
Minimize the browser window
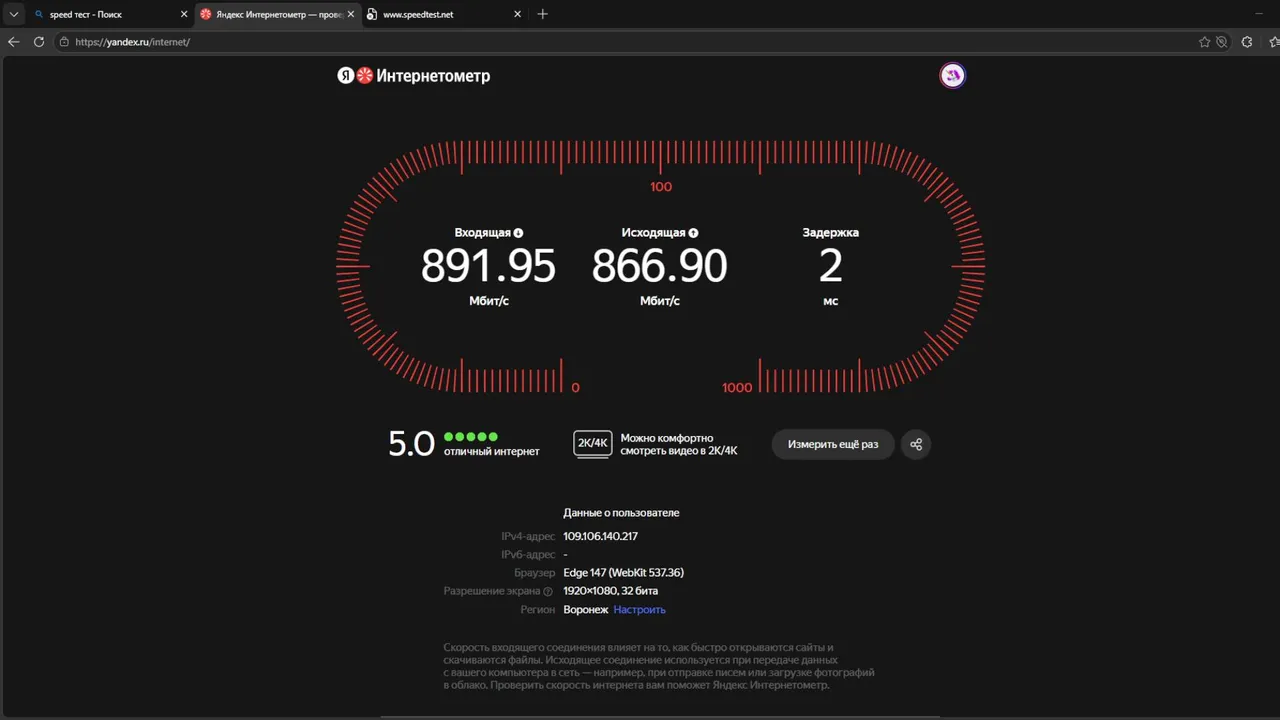1259,14
